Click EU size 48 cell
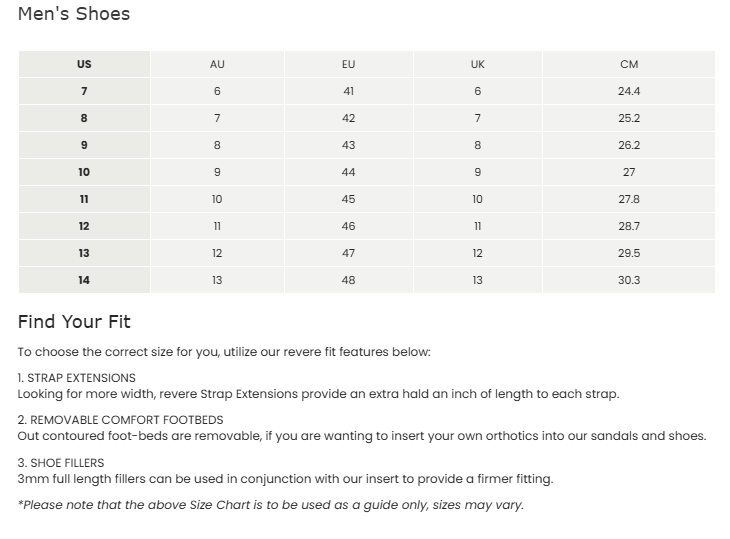The width and height of the screenshot is (730, 539). 348,280
